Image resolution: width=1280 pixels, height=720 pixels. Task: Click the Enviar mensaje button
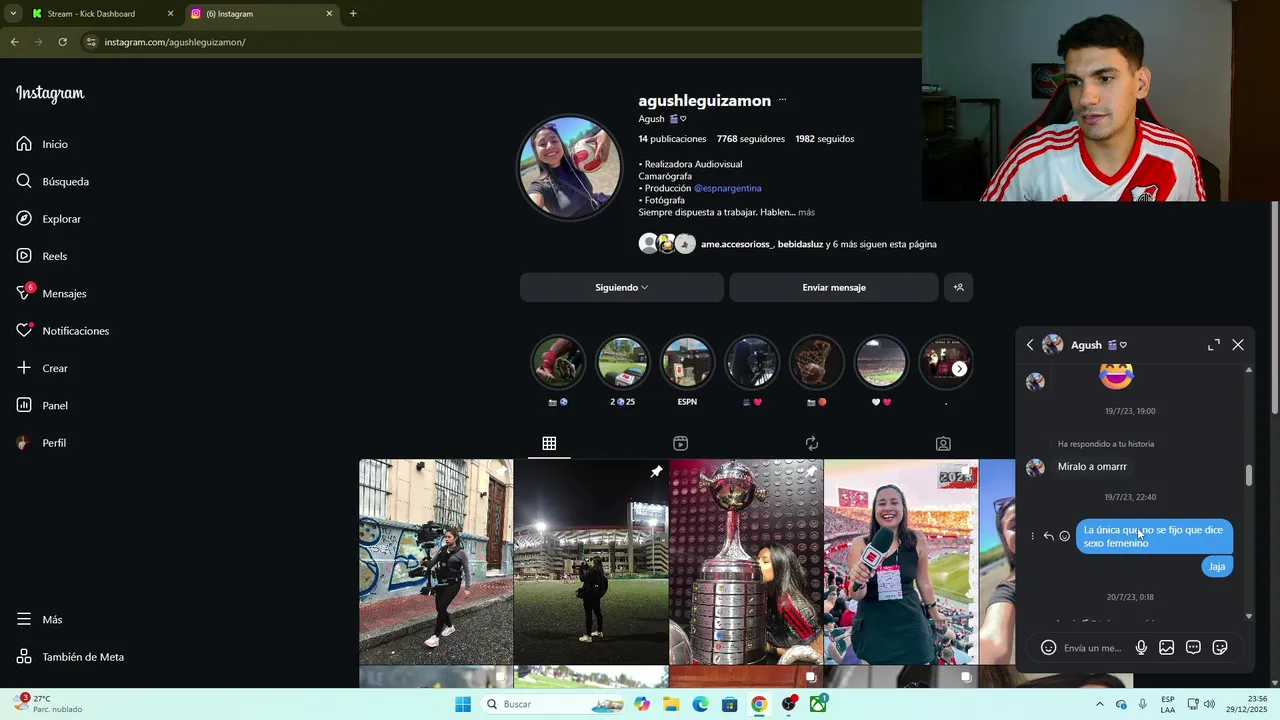pyautogui.click(x=833, y=287)
